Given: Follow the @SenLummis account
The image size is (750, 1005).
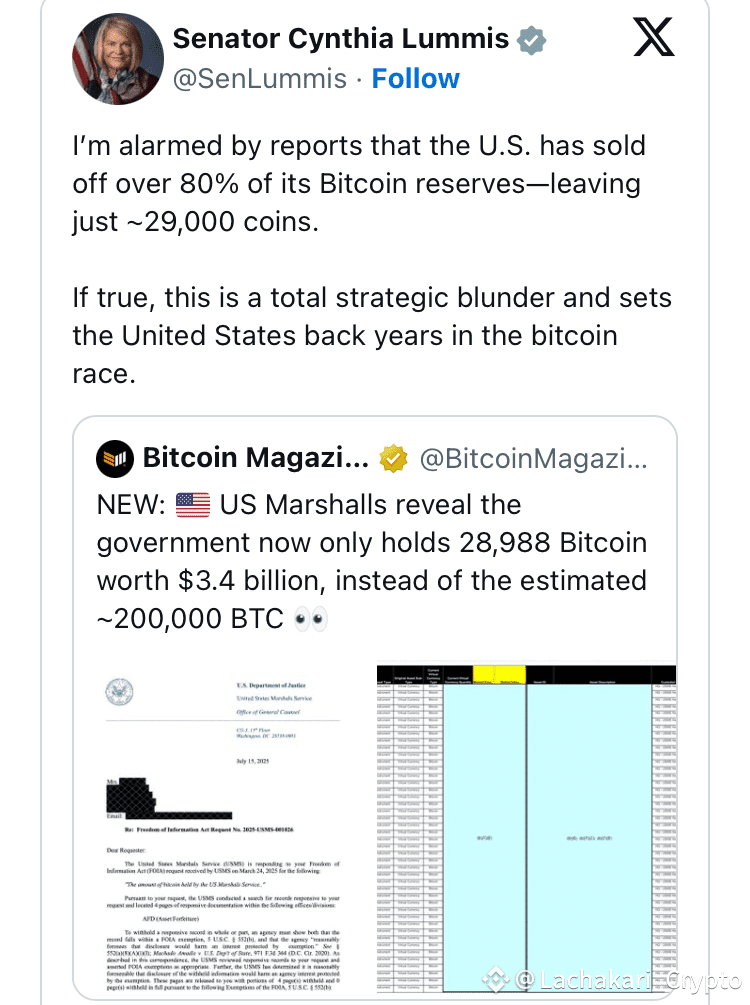Looking at the screenshot, I should point(415,79).
